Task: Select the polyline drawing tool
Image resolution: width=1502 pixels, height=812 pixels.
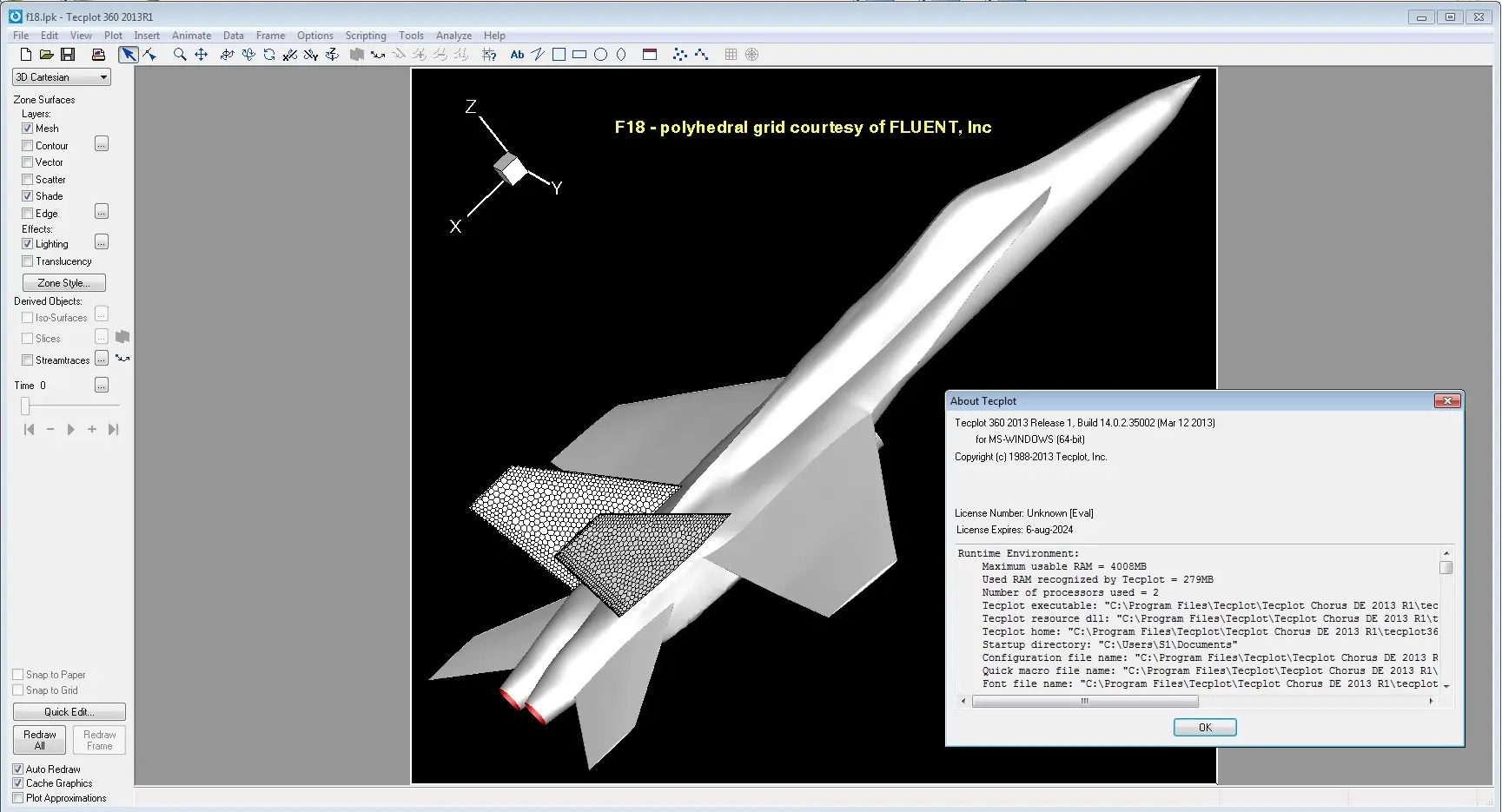Action: pos(538,54)
